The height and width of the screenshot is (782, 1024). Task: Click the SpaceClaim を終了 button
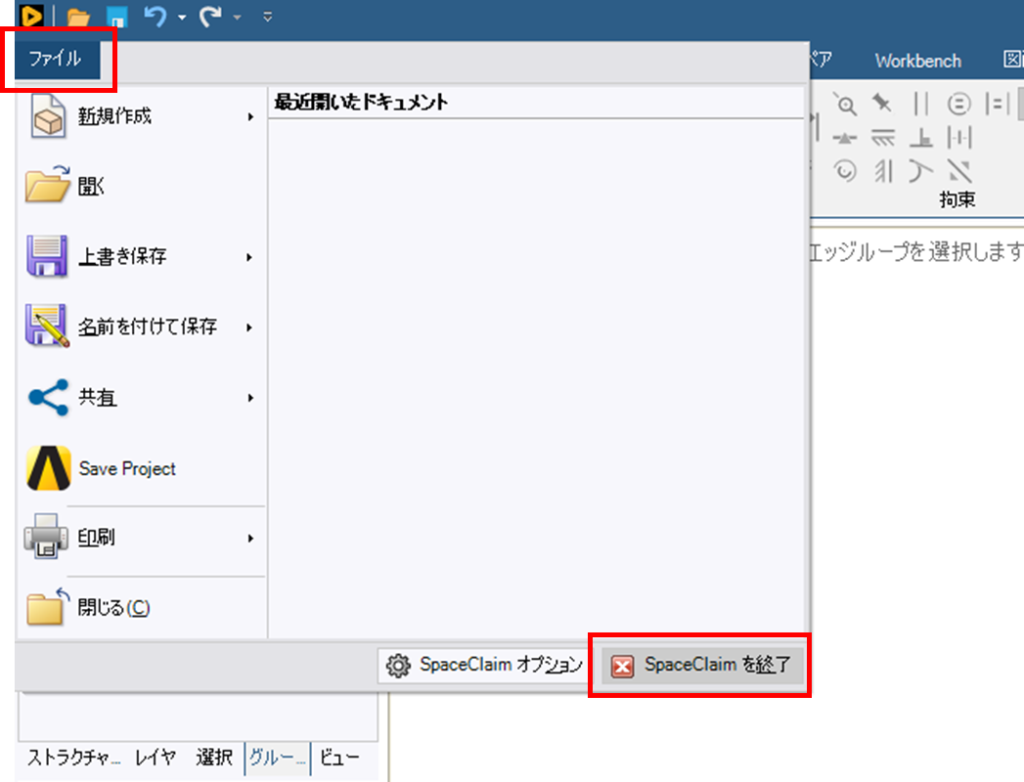701,665
